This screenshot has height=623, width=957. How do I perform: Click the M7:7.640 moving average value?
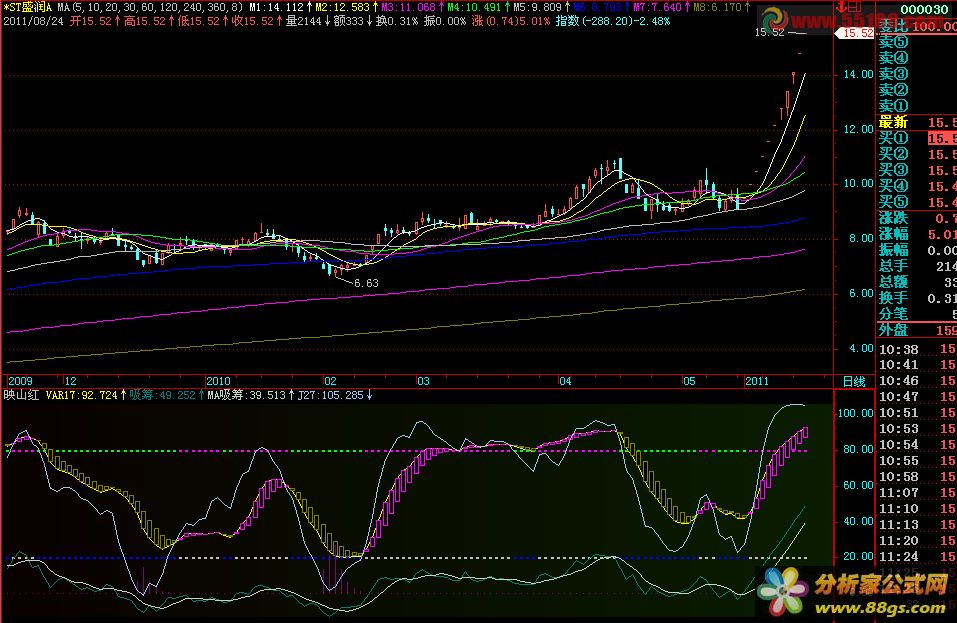657,7
